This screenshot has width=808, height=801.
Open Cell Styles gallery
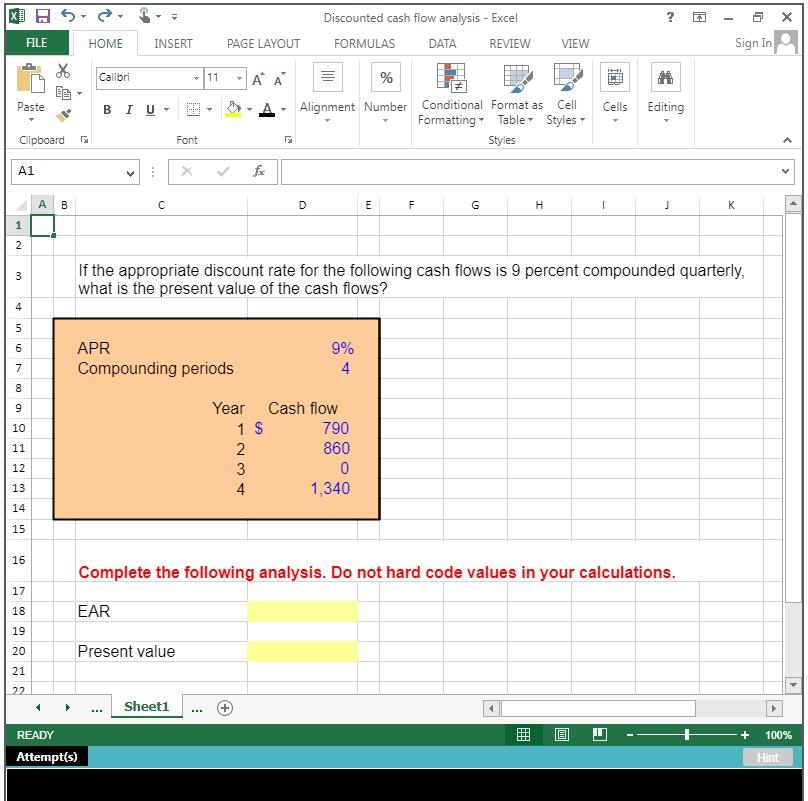point(567,94)
